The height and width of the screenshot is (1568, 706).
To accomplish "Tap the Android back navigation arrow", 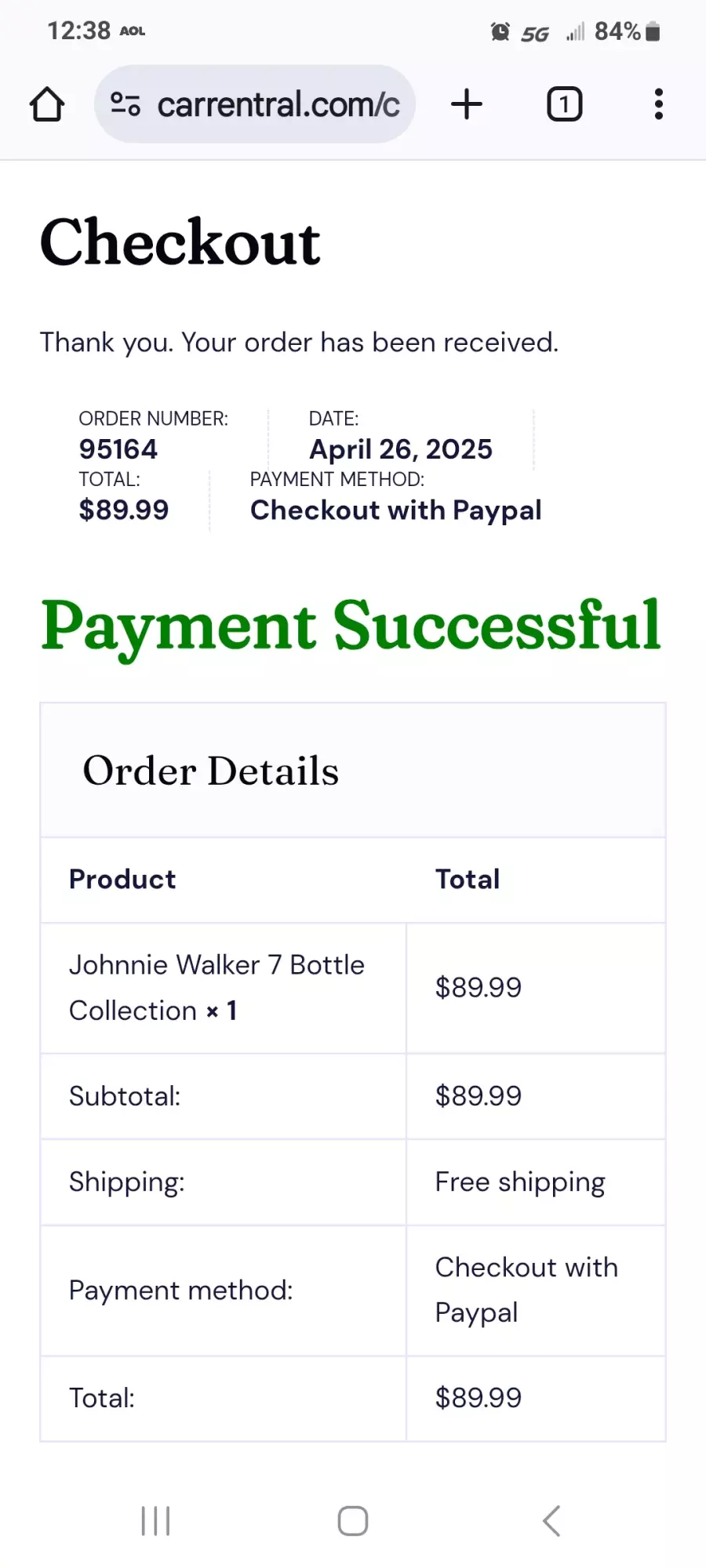I will point(551,1521).
